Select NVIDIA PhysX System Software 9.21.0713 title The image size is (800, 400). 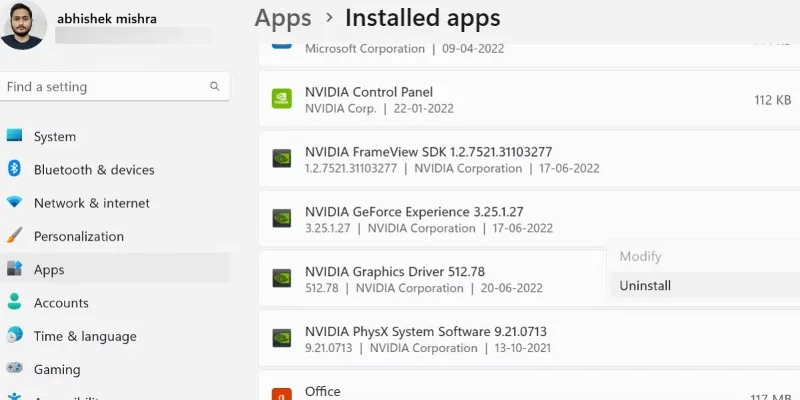426,332
